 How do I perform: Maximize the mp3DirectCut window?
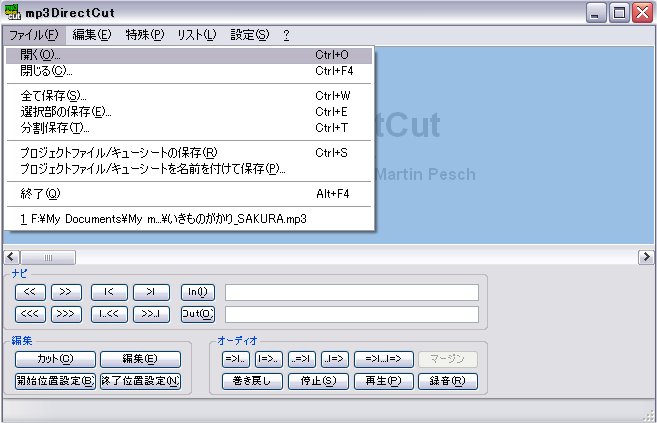click(x=619, y=13)
